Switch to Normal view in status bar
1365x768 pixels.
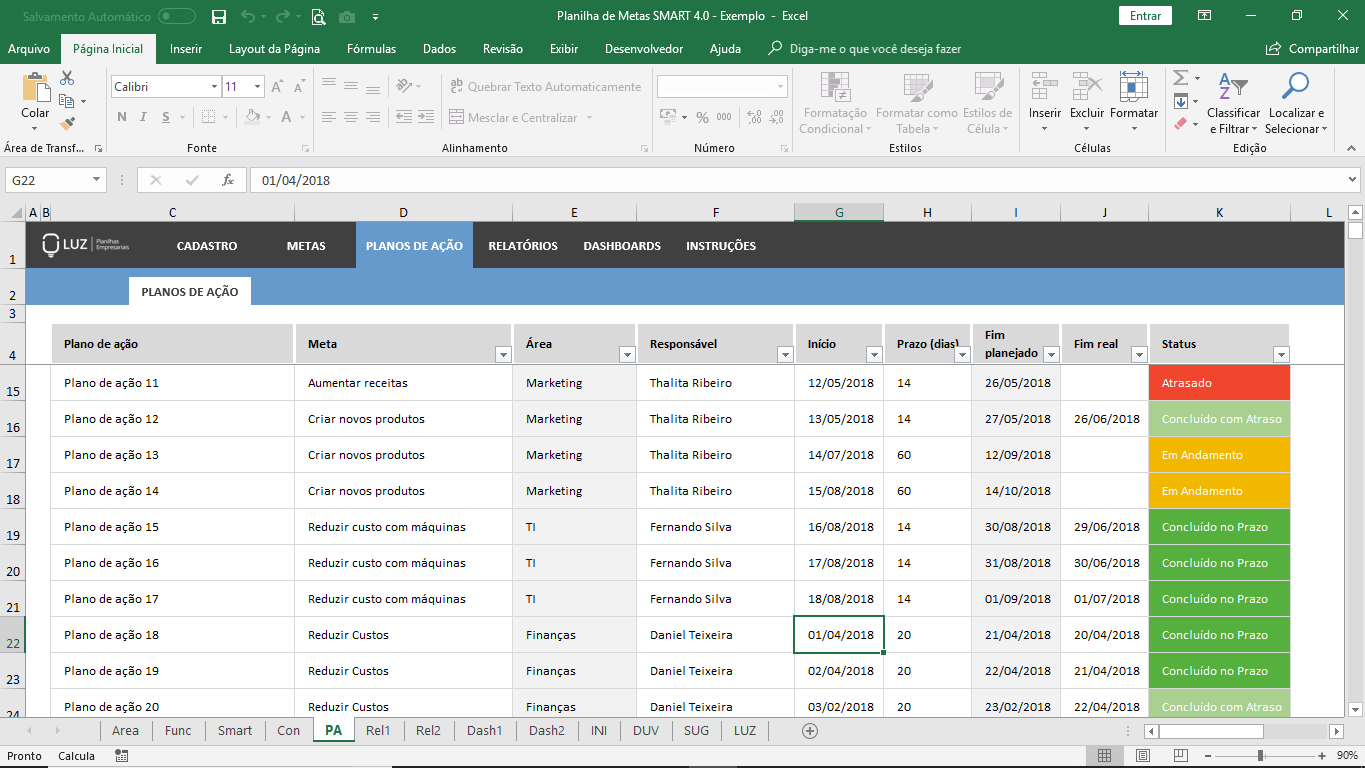(x=1104, y=756)
